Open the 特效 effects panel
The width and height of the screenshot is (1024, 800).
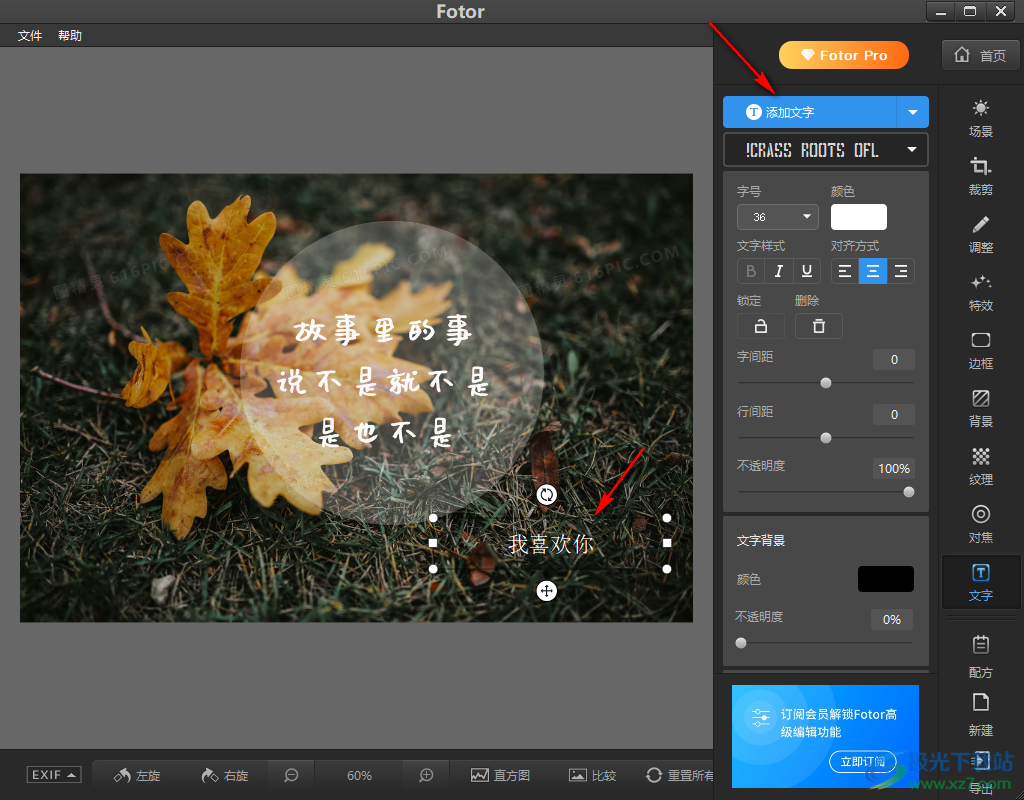[980, 291]
